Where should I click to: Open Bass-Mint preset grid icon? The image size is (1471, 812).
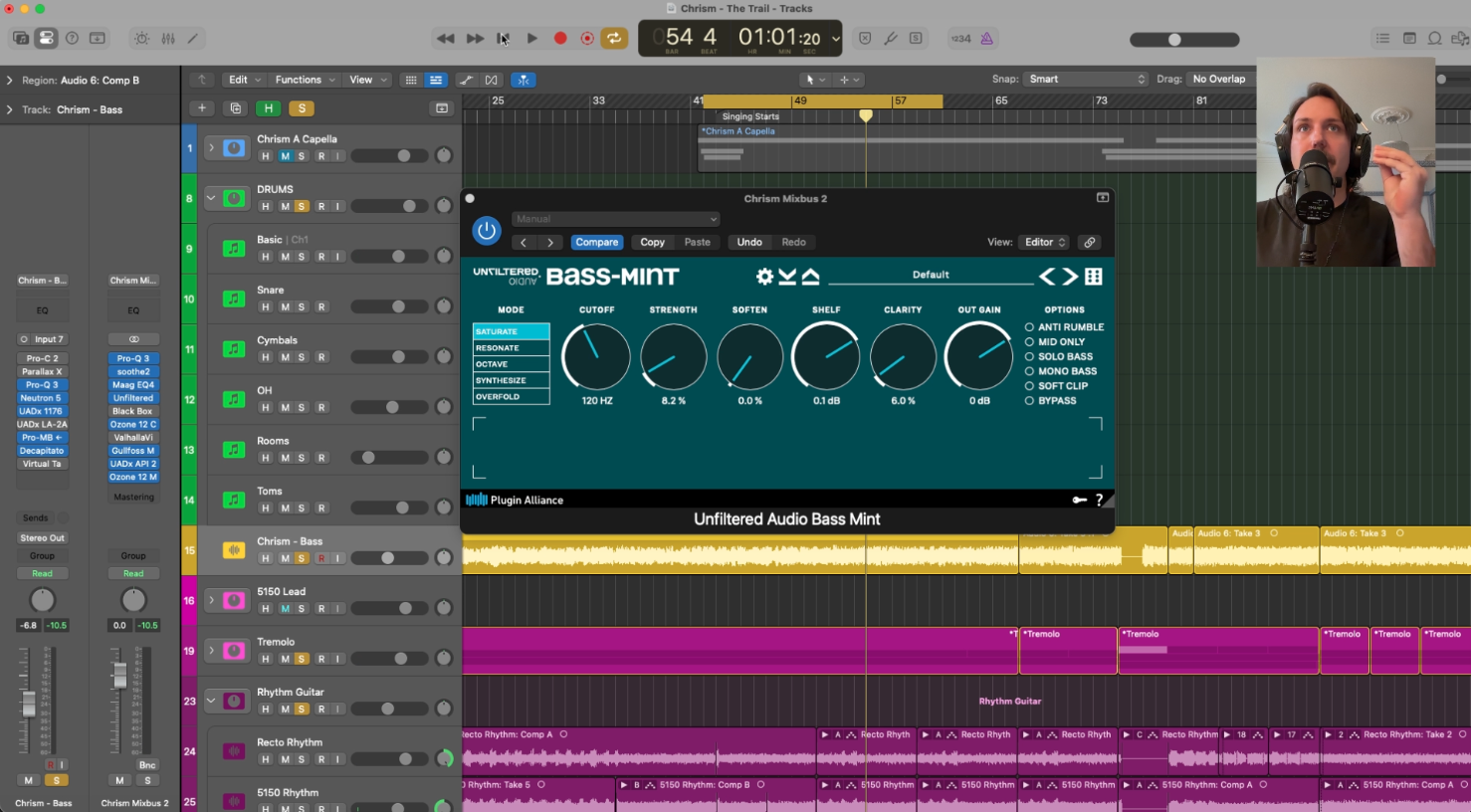(1094, 277)
